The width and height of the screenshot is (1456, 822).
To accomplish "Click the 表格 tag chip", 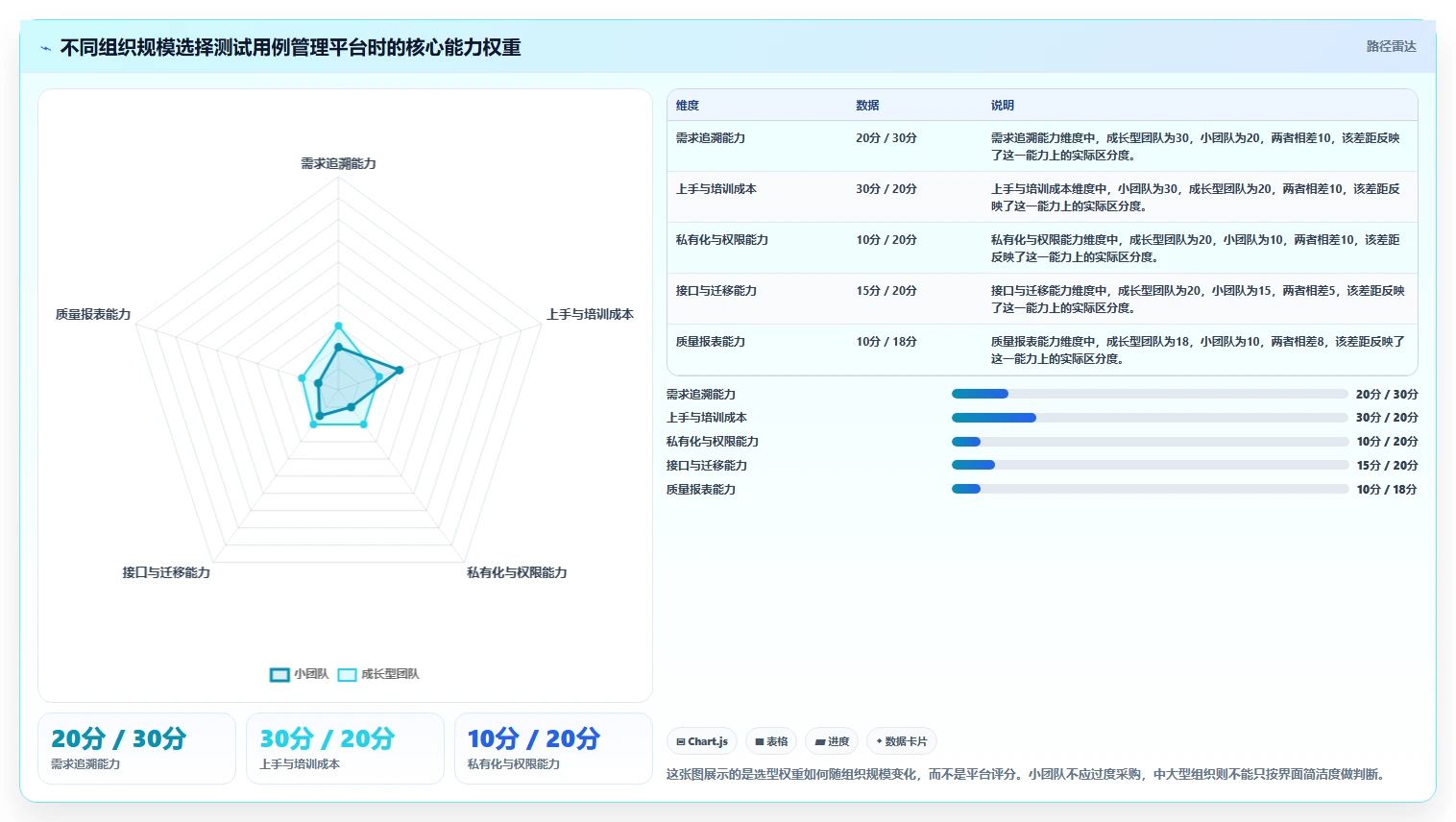I will coord(771,741).
